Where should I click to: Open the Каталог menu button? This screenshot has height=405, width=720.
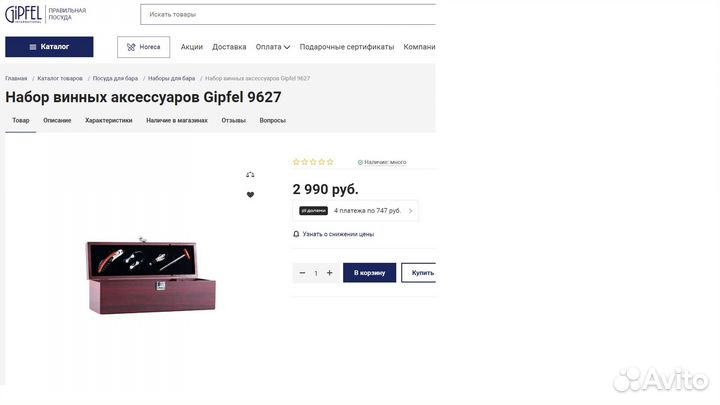(x=49, y=47)
